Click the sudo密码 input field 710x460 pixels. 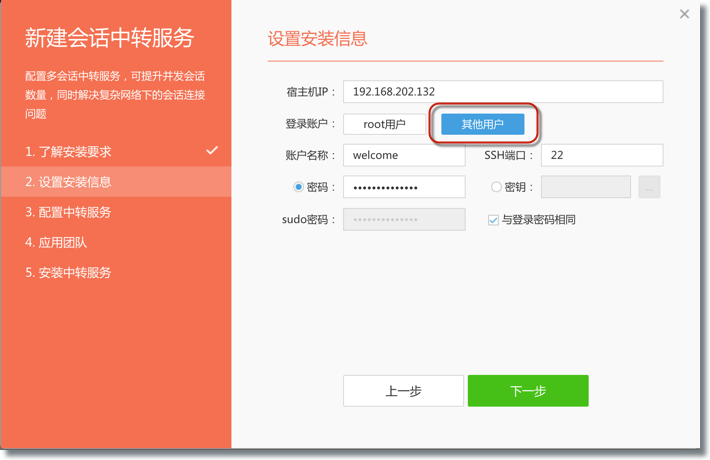point(403,219)
